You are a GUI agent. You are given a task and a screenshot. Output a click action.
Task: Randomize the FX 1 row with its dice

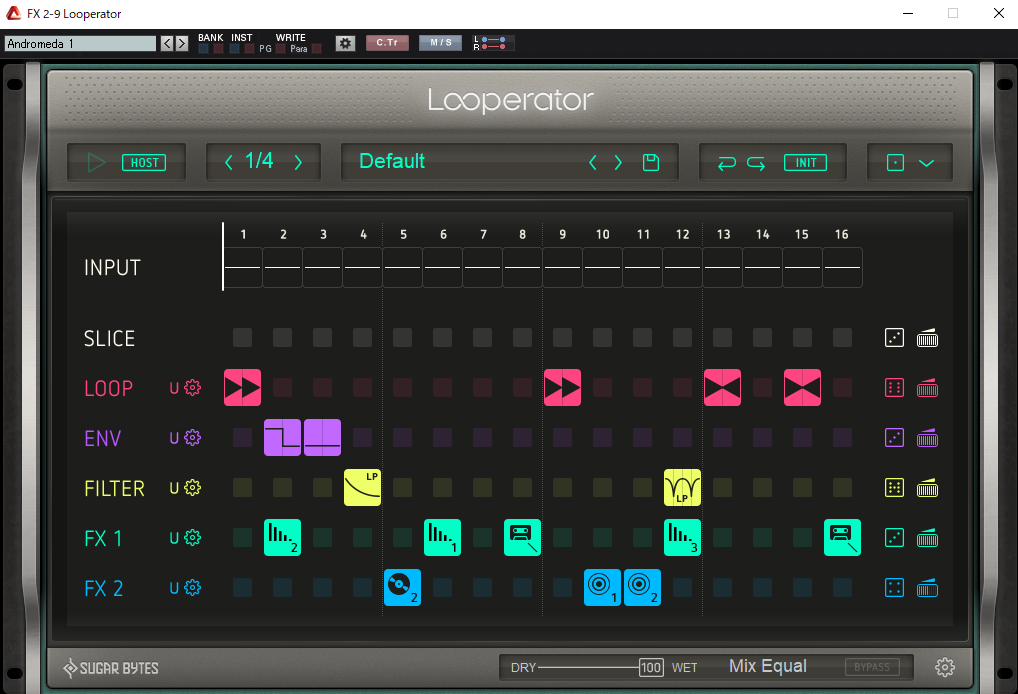pyautogui.click(x=895, y=538)
